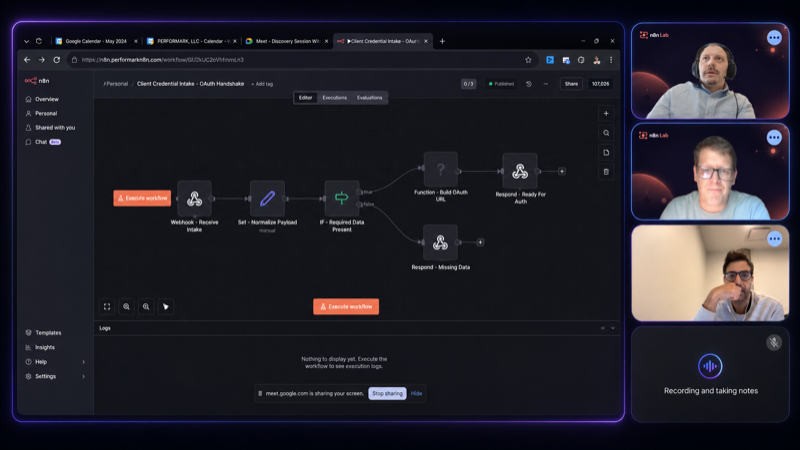Switch to Meet - Discovery Session tab
The image size is (800, 450).
(x=286, y=41)
